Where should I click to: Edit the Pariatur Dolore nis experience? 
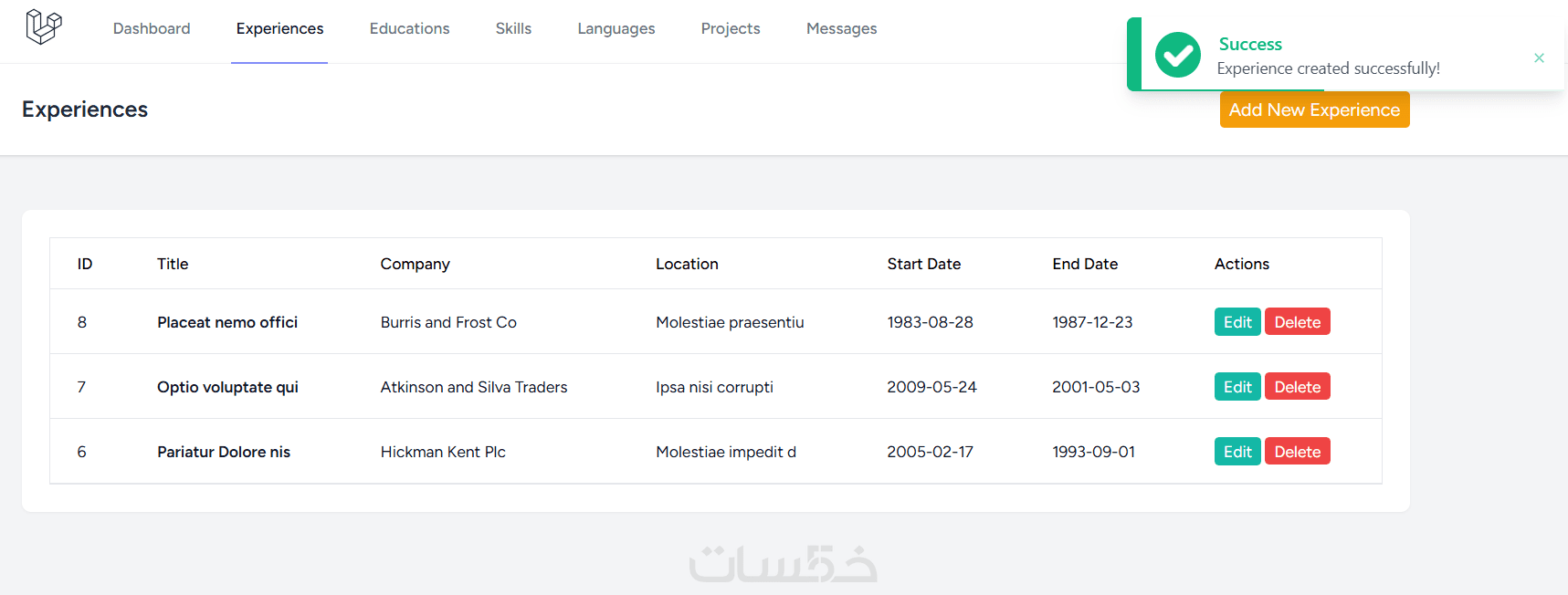tap(1237, 452)
